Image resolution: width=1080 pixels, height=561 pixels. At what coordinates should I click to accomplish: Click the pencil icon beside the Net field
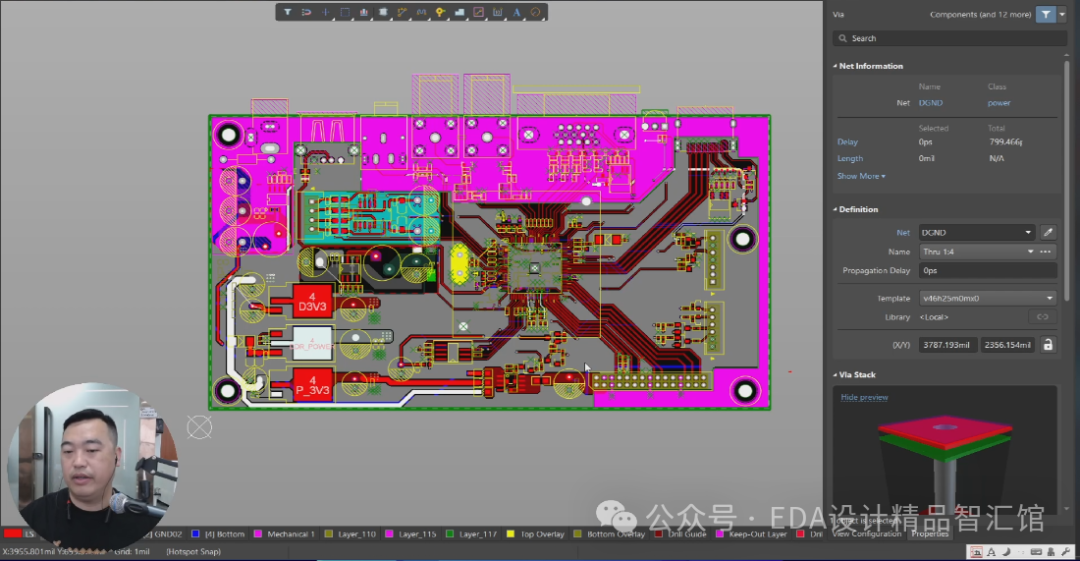click(1048, 232)
